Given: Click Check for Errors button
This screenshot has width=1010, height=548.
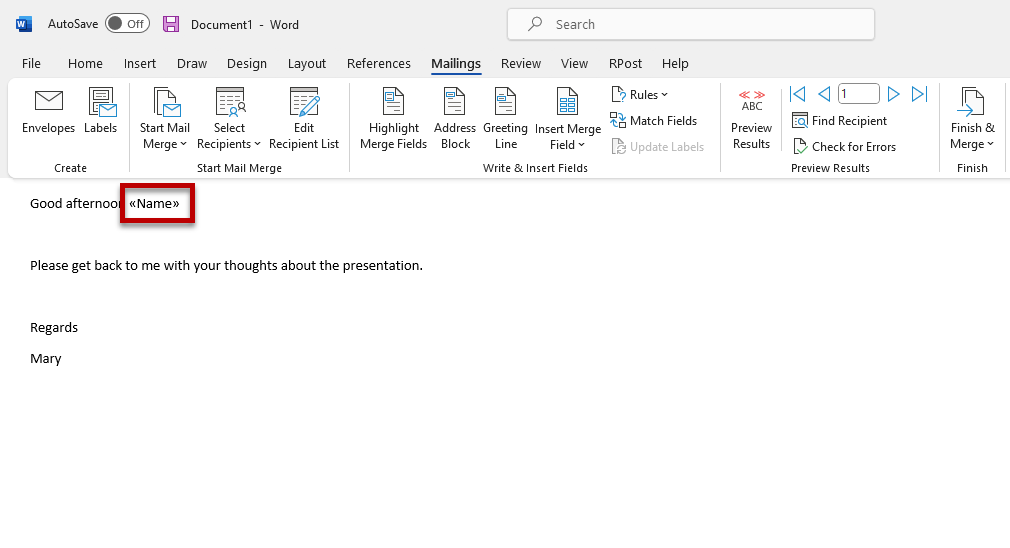Looking at the screenshot, I should (x=844, y=147).
